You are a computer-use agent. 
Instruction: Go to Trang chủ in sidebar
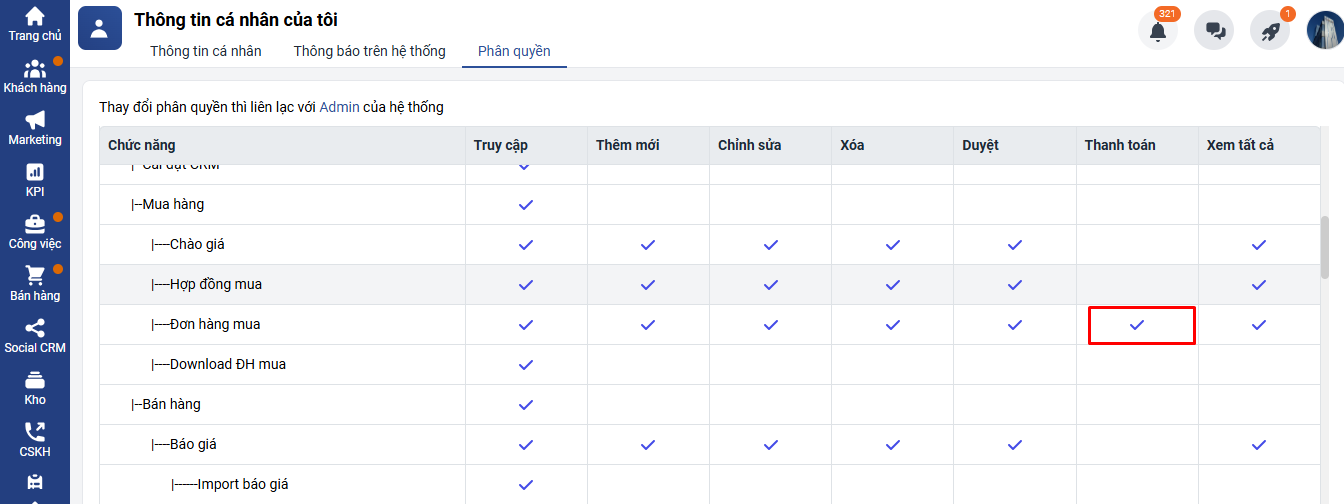click(35, 24)
